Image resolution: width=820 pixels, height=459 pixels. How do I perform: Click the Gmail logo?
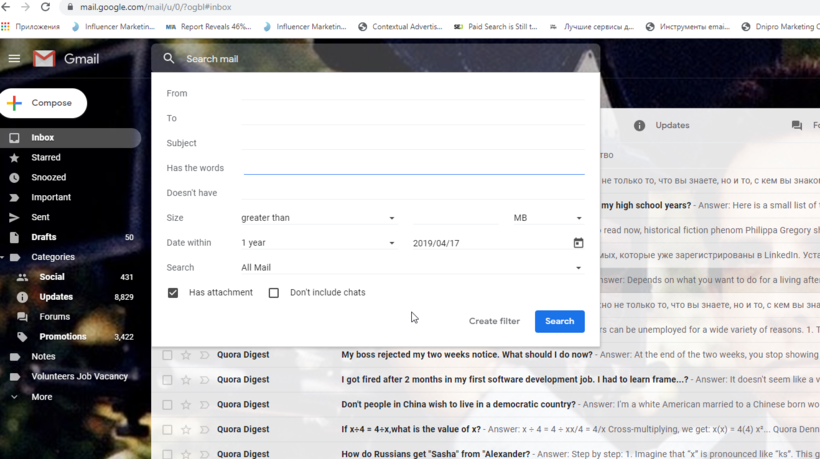66,59
